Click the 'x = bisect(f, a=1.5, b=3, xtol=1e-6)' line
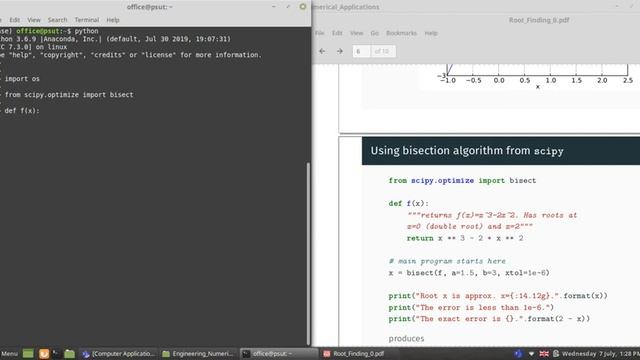 (x=469, y=273)
